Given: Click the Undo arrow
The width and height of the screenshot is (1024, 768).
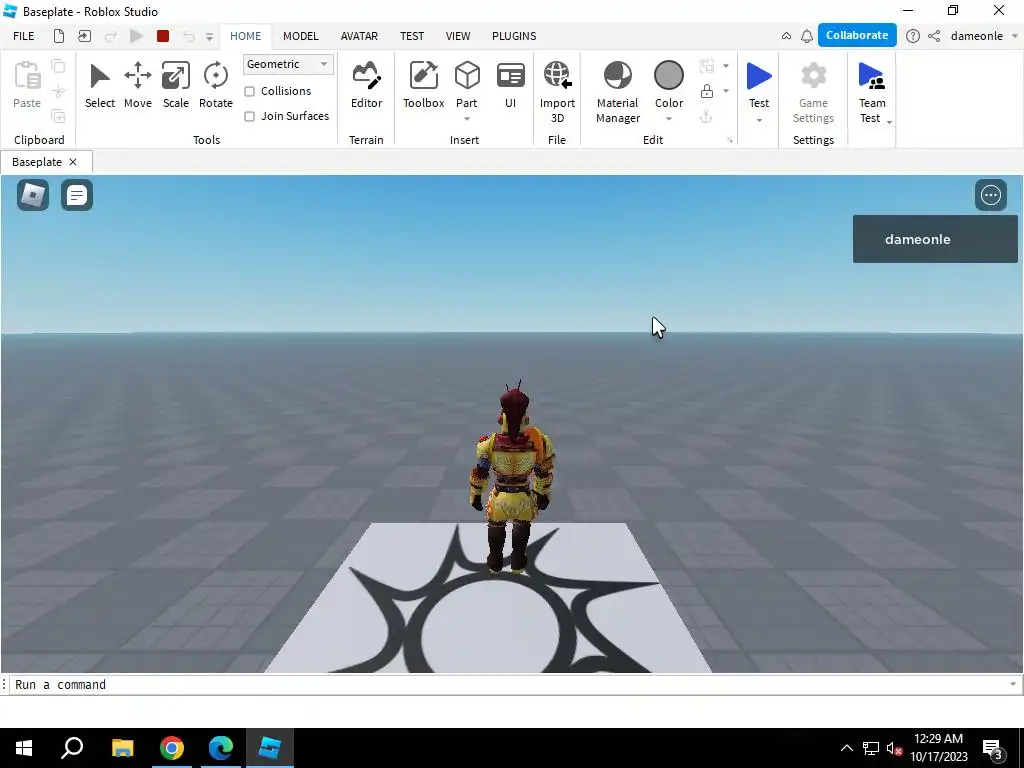Looking at the screenshot, I should 189,37.
